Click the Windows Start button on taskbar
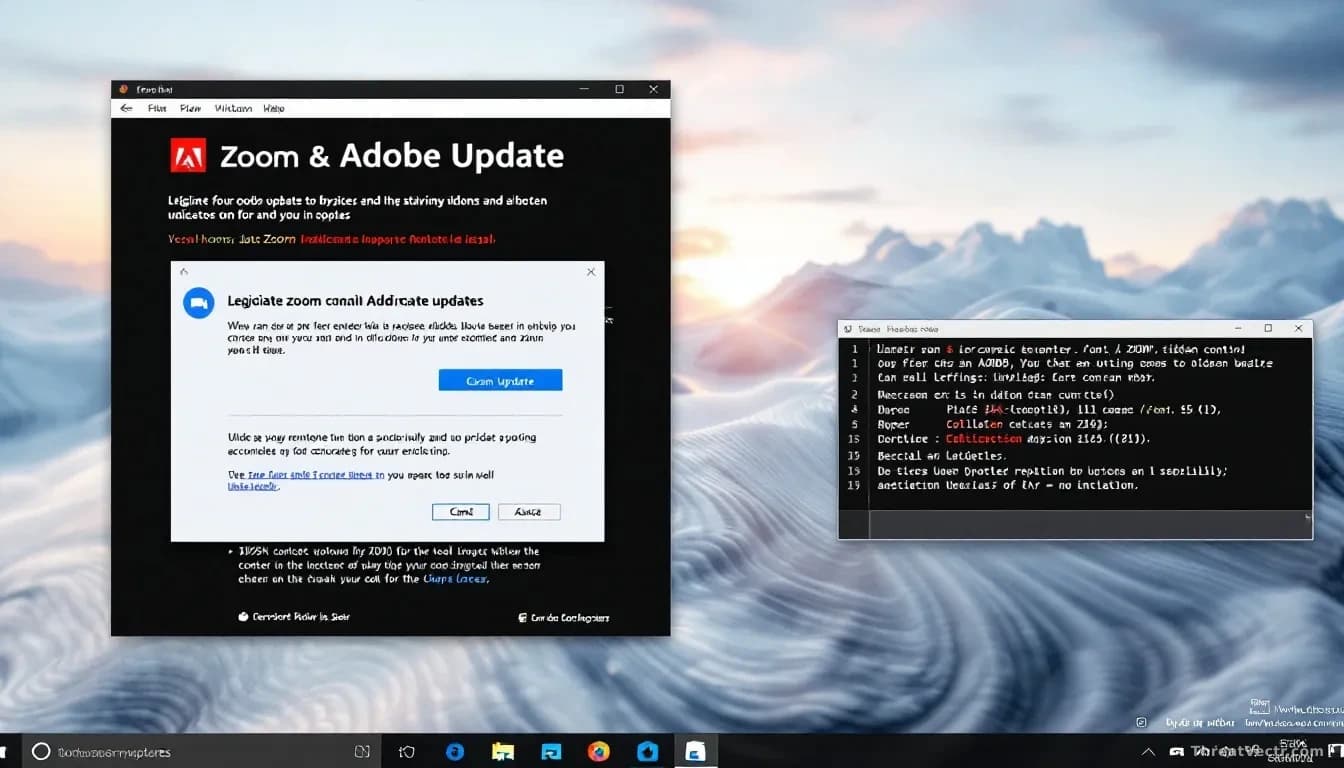 pyautogui.click(x=4, y=751)
